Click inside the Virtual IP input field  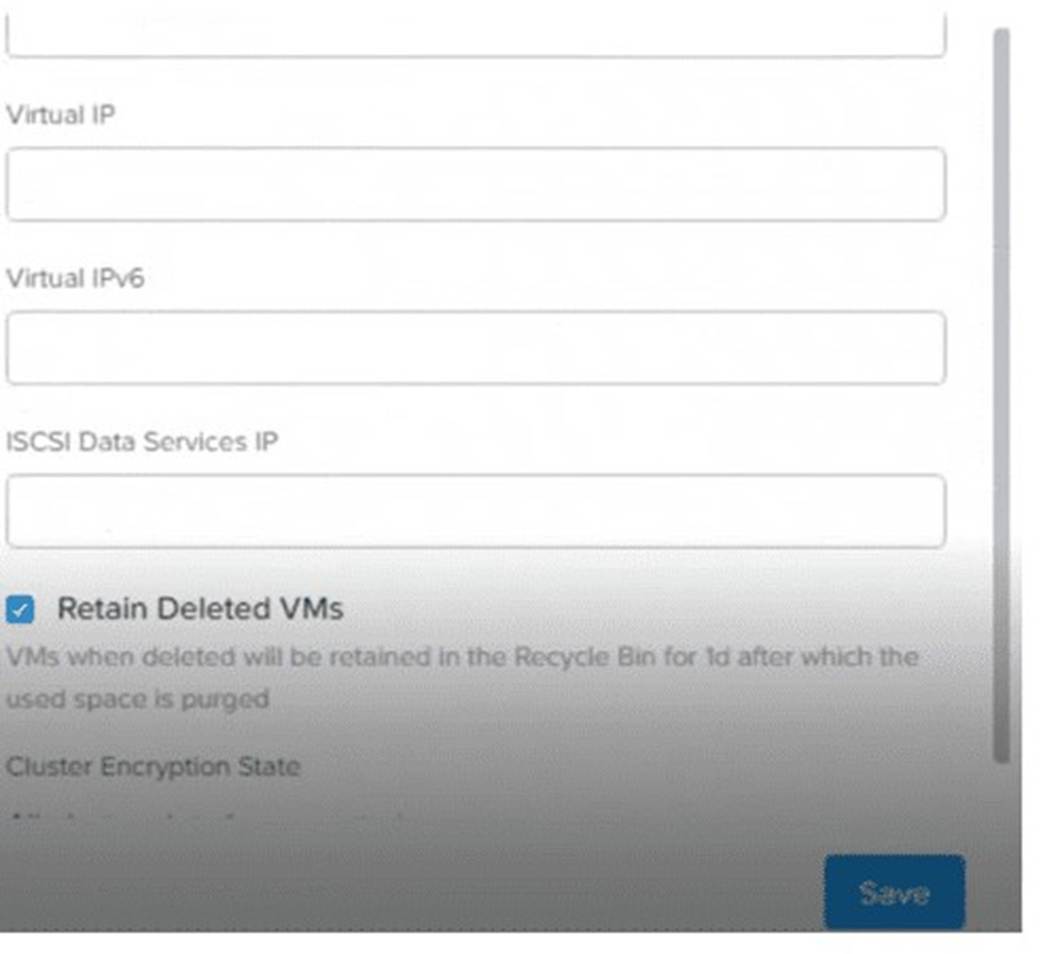pos(475,182)
